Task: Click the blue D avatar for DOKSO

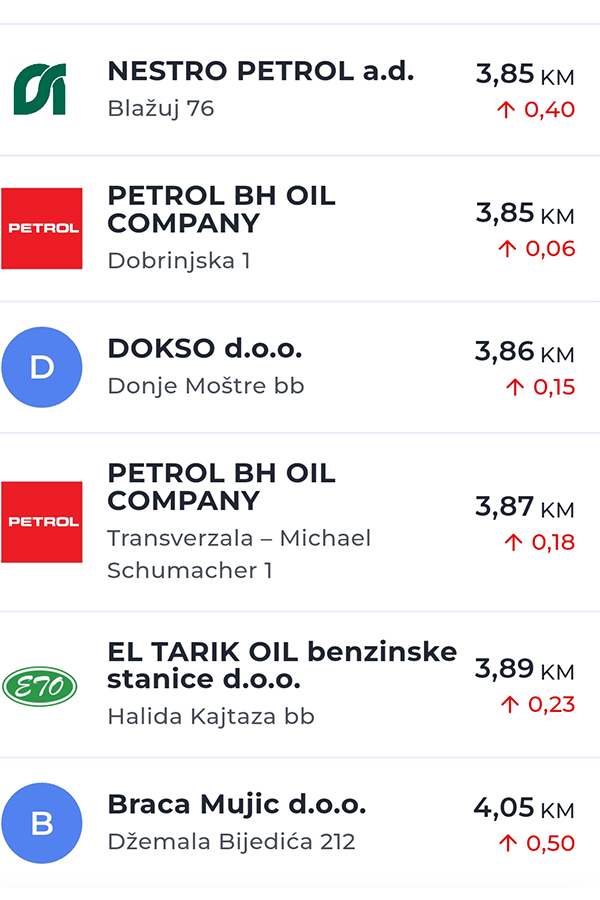Action: click(x=41, y=367)
